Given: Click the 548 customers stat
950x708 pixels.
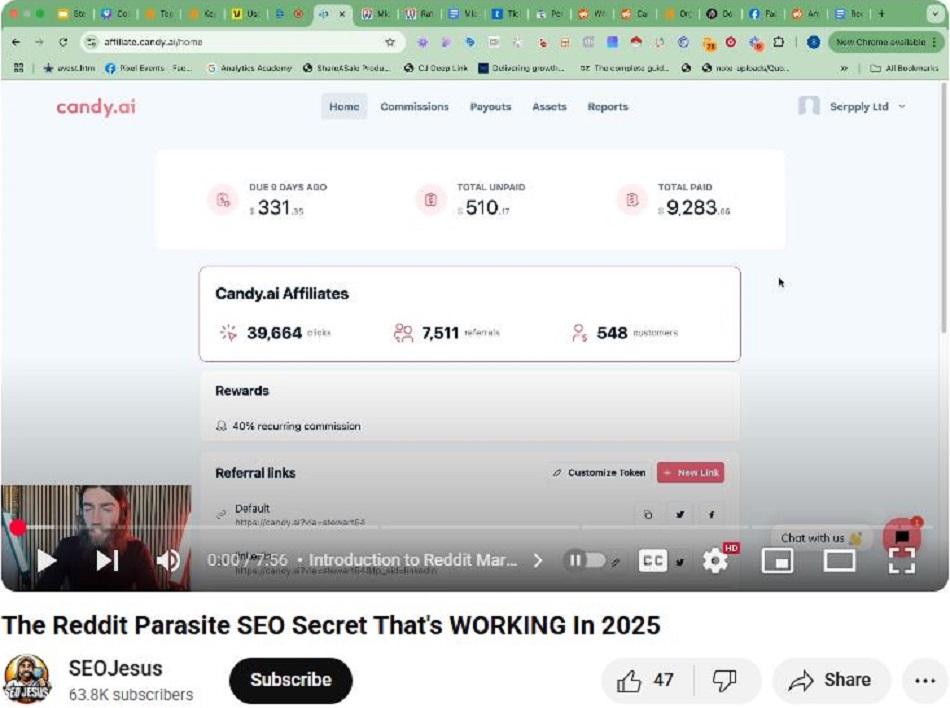Looking at the screenshot, I should click(x=625, y=333).
